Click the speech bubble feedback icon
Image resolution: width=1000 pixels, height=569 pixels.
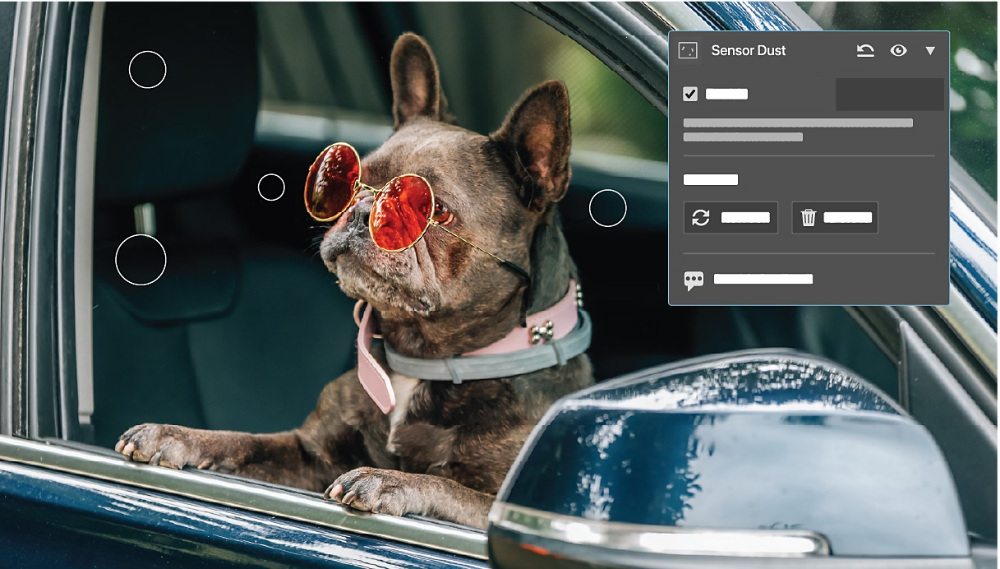click(x=694, y=280)
